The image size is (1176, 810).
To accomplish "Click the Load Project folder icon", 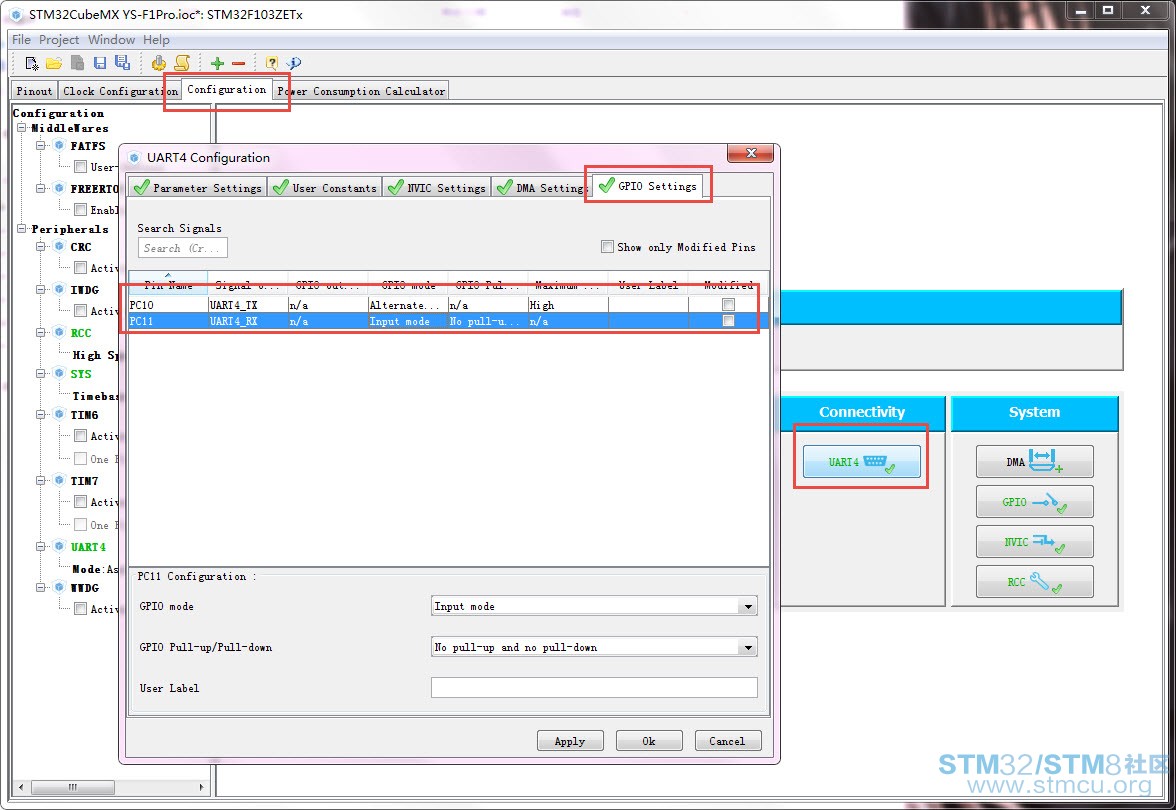I will tap(54, 63).
